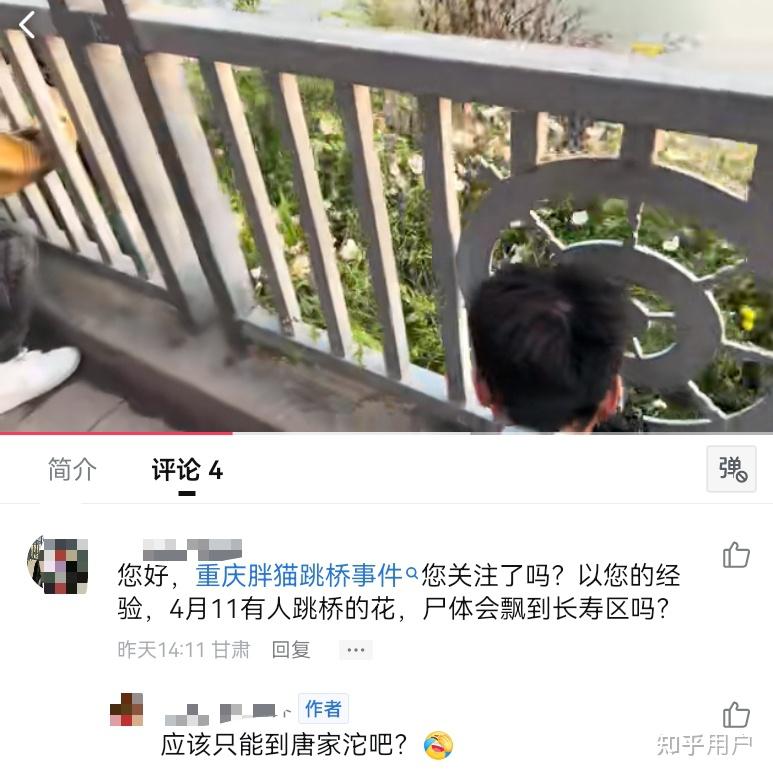Image resolution: width=773 pixels, height=772 pixels.
Task: Select the 评论 4 tab
Action: coord(187,470)
